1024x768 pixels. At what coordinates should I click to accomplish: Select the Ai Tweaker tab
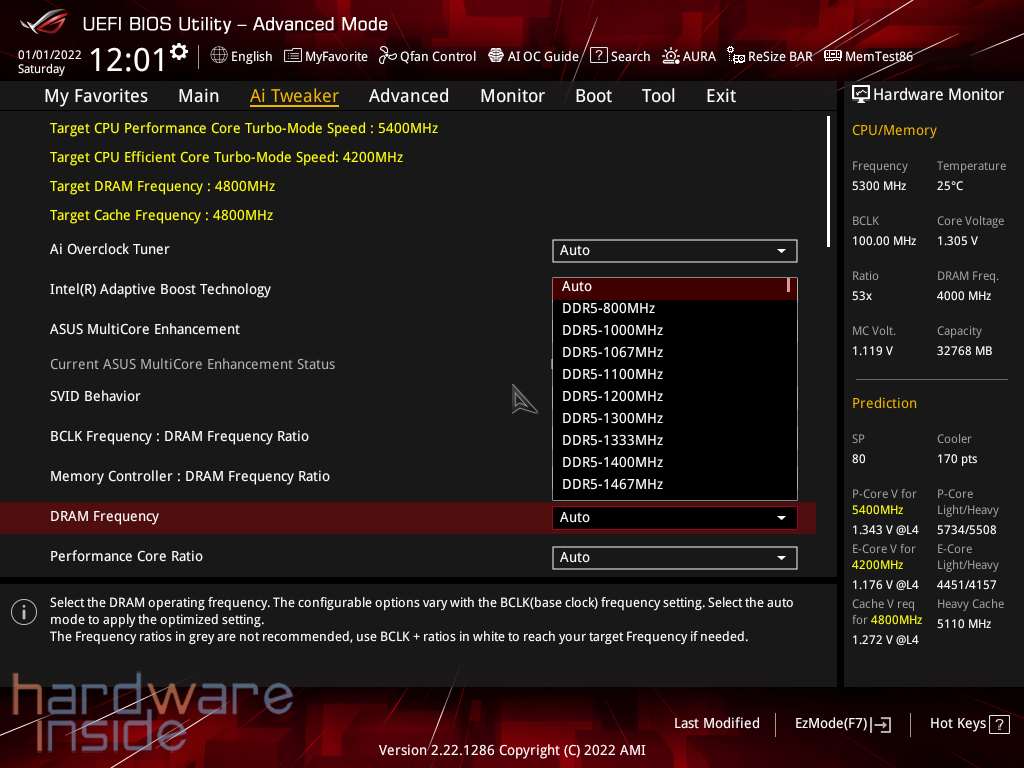[x=294, y=96]
